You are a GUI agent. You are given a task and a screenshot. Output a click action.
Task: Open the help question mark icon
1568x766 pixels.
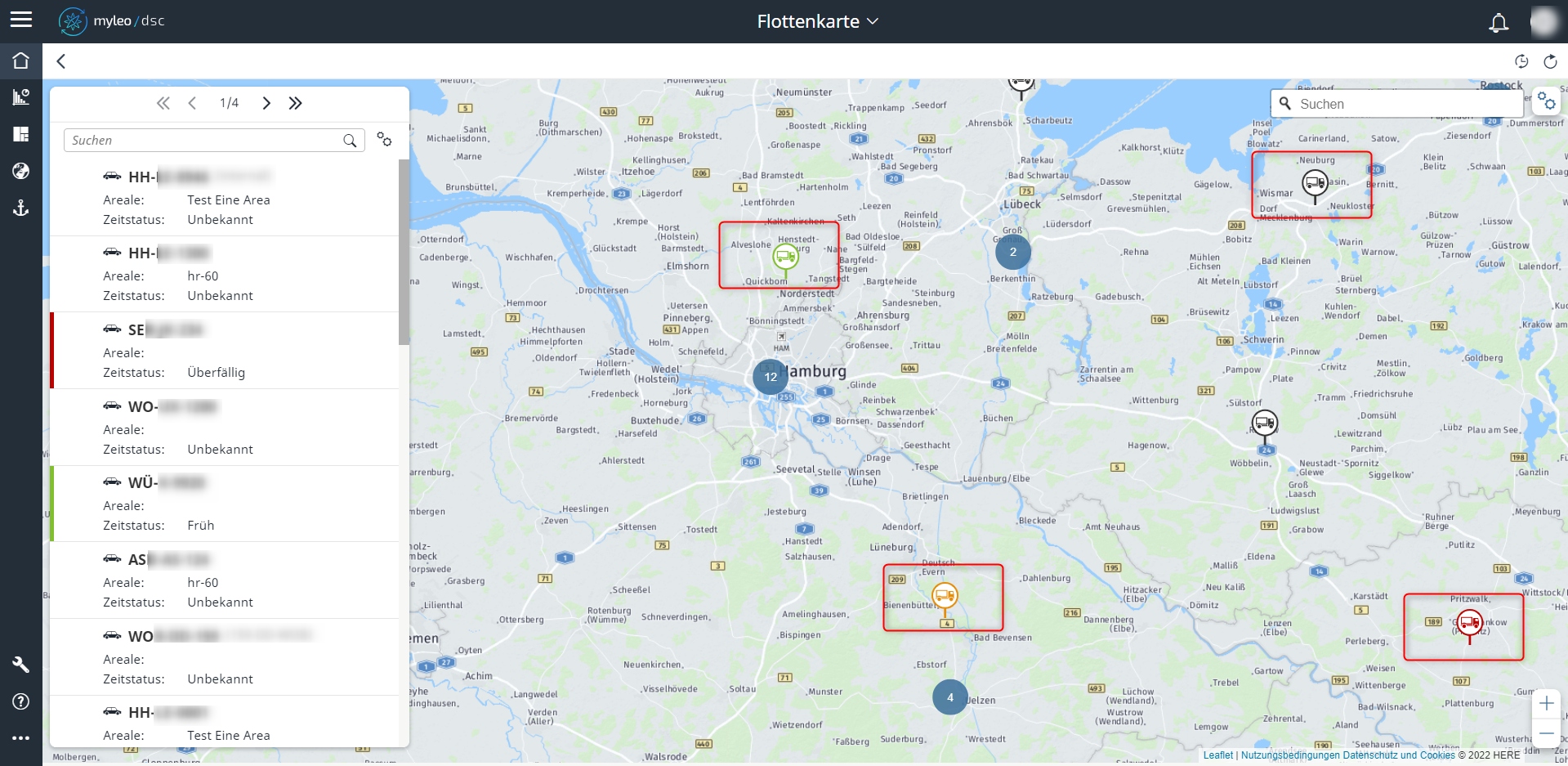[21, 701]
